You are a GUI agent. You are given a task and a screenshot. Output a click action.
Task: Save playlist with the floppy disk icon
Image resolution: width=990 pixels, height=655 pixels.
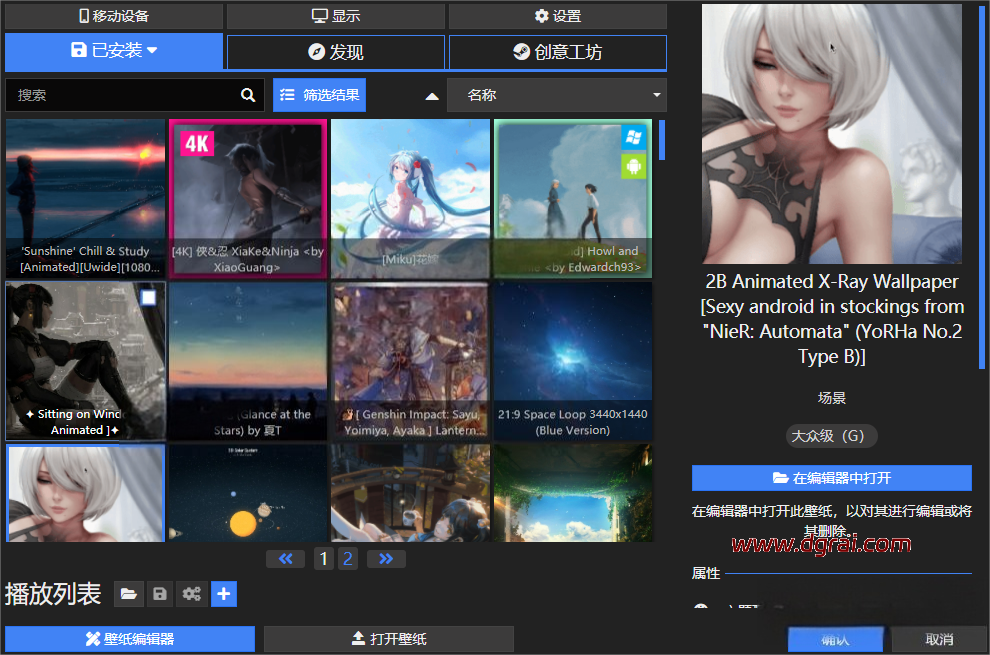(159, 594)
